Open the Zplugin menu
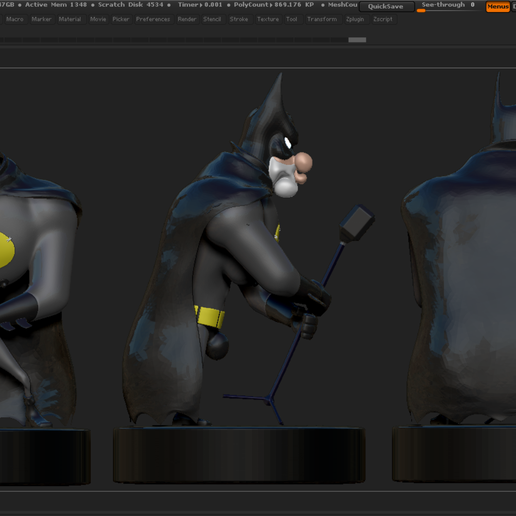The image size is (516, 516). point(355,19)
